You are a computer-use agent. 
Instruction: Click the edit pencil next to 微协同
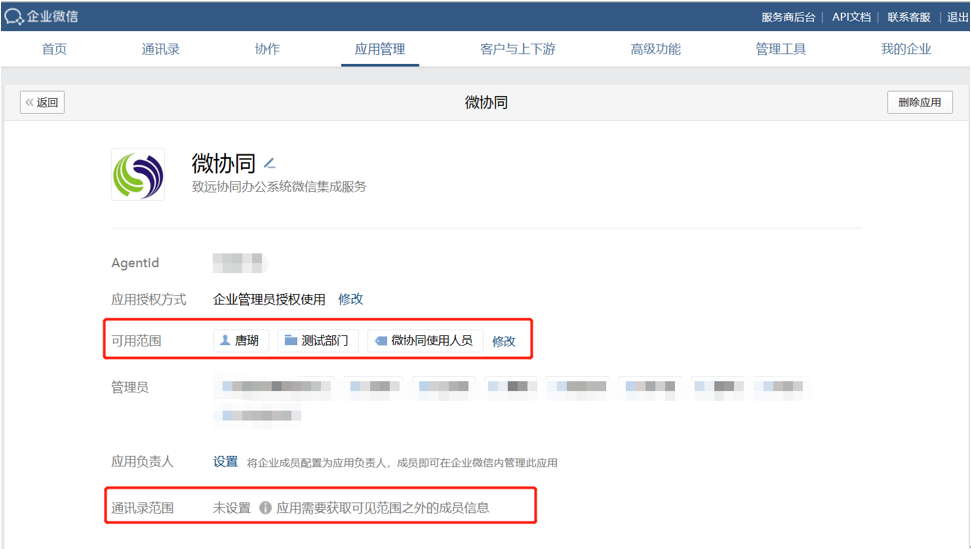[x=269, y=163]
